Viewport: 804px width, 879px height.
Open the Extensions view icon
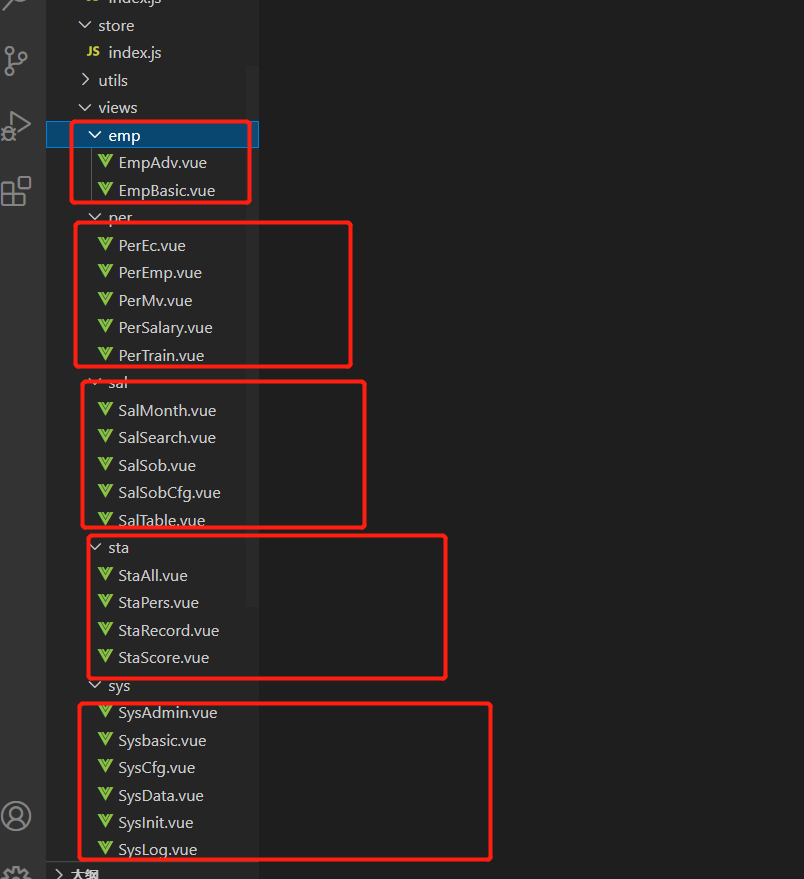pos(16,191)
